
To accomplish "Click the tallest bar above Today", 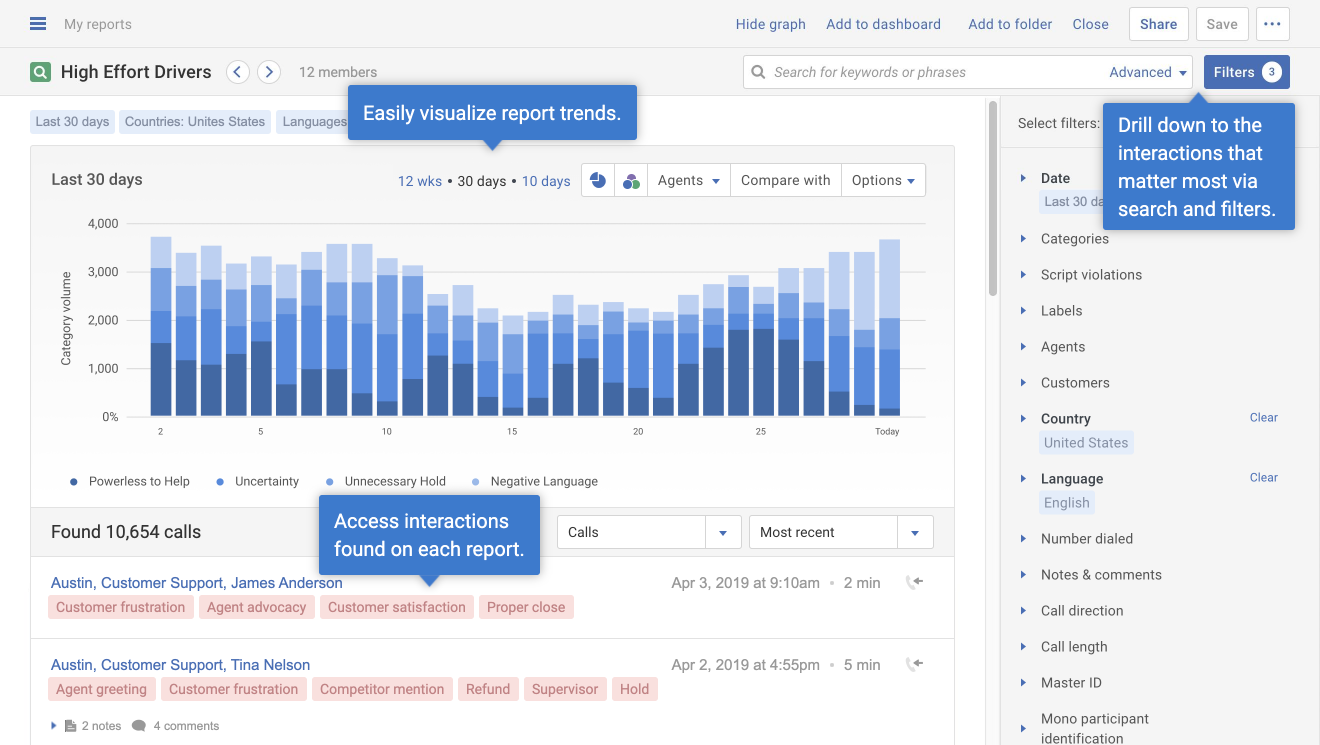I will point(888,327).
